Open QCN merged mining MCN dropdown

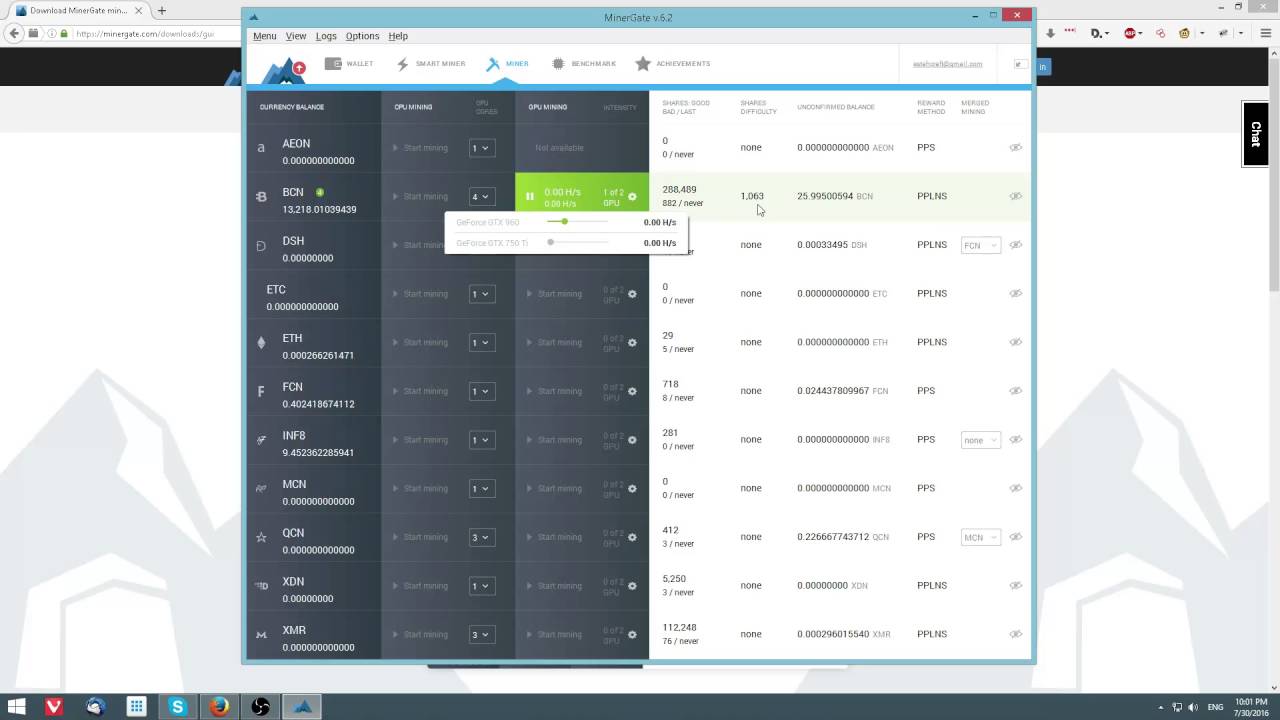coord(980,537)
